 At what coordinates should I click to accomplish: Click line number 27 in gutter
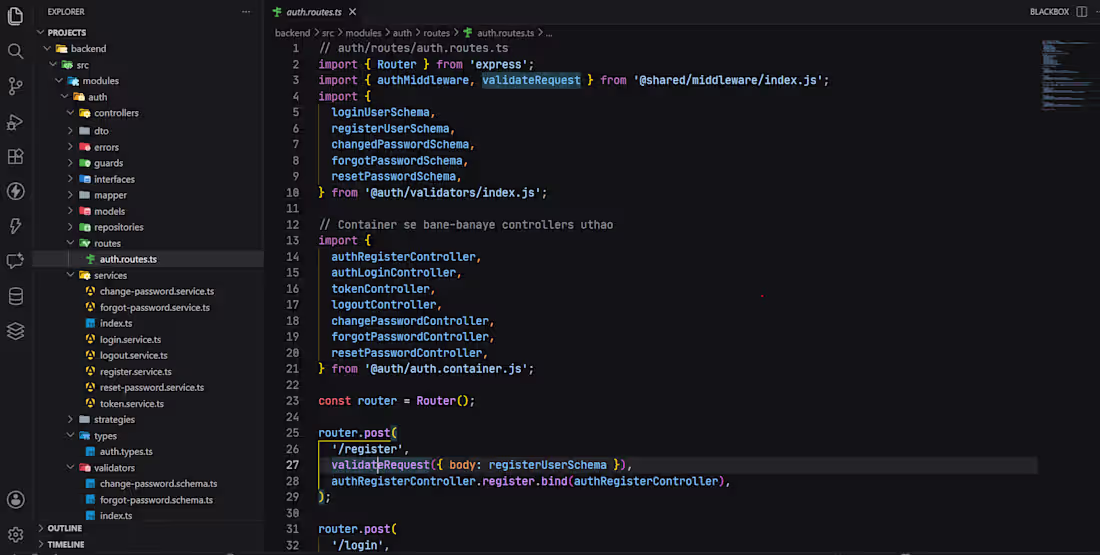[x=293, y=464]
